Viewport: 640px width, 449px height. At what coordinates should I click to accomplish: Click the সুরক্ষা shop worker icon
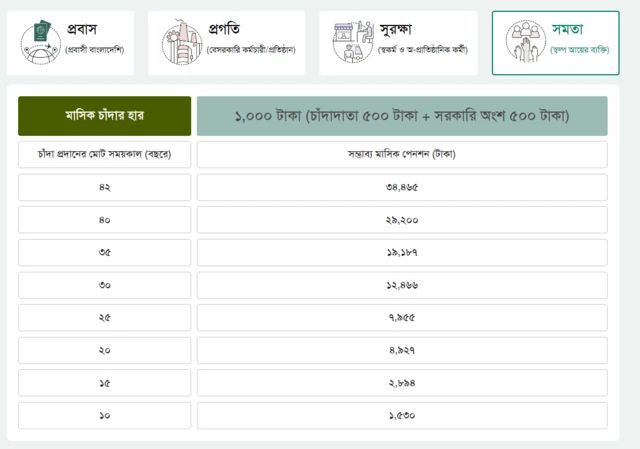coord(355,42)
